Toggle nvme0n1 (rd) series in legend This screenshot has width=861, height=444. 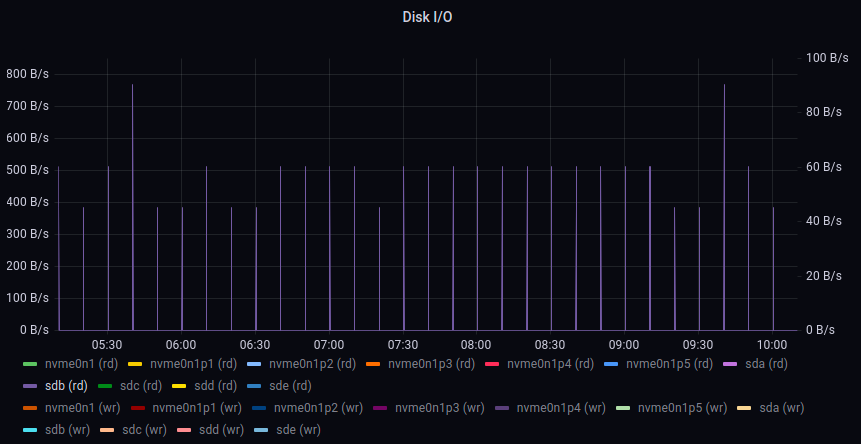point(76,364)
